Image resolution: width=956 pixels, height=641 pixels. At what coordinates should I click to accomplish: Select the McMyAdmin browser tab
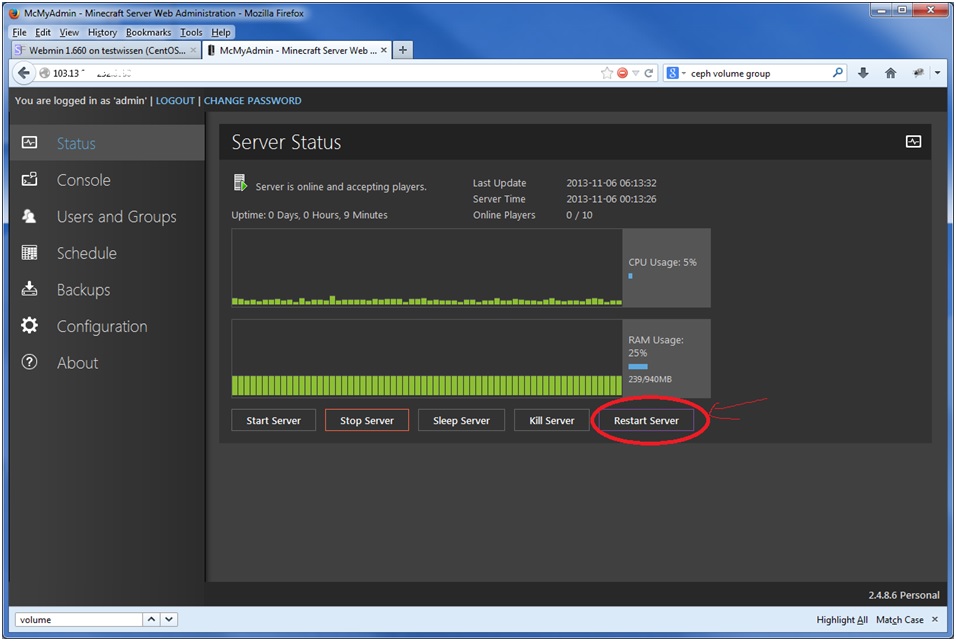point(298,50)
